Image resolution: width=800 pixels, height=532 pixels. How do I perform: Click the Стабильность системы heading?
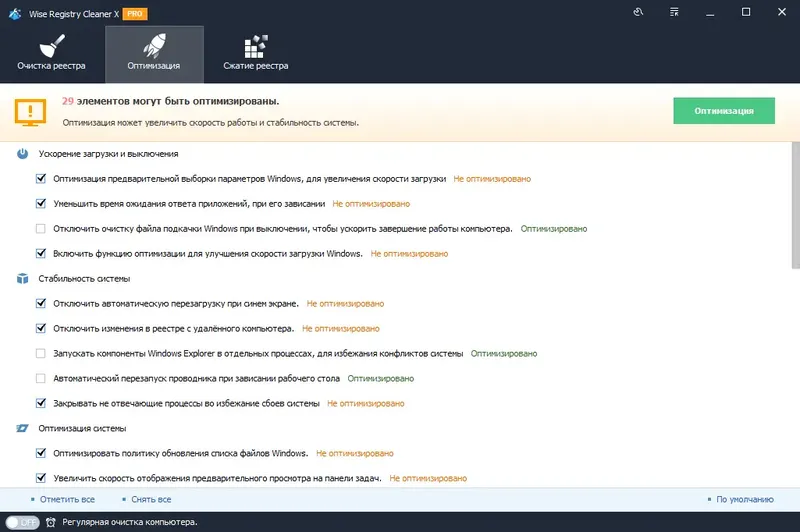pyautogui.click(x=84, y=278)
